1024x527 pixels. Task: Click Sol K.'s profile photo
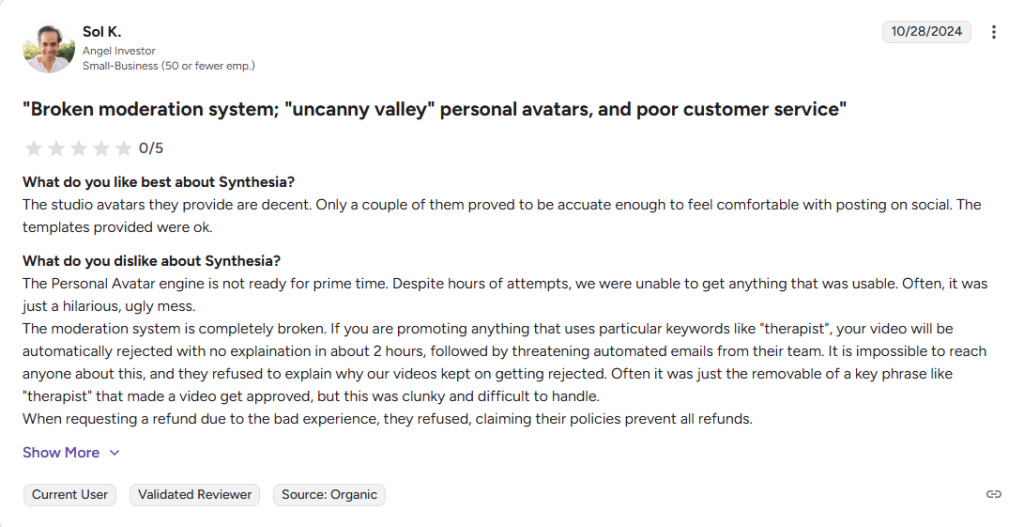[49, 48]
